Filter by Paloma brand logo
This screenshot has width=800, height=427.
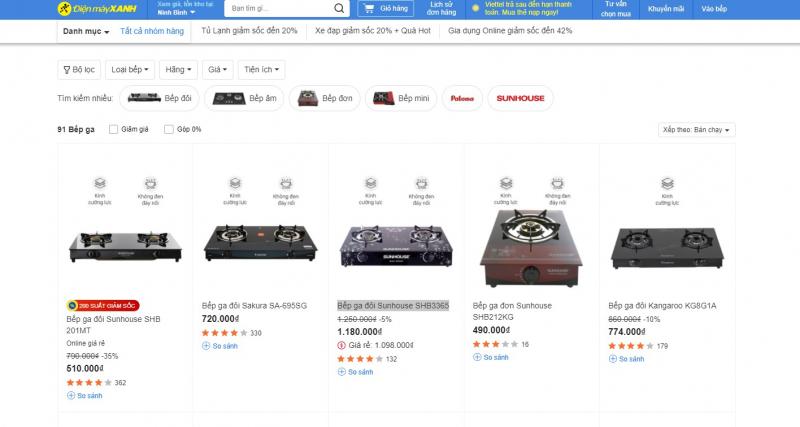click(x=462, y=98)
